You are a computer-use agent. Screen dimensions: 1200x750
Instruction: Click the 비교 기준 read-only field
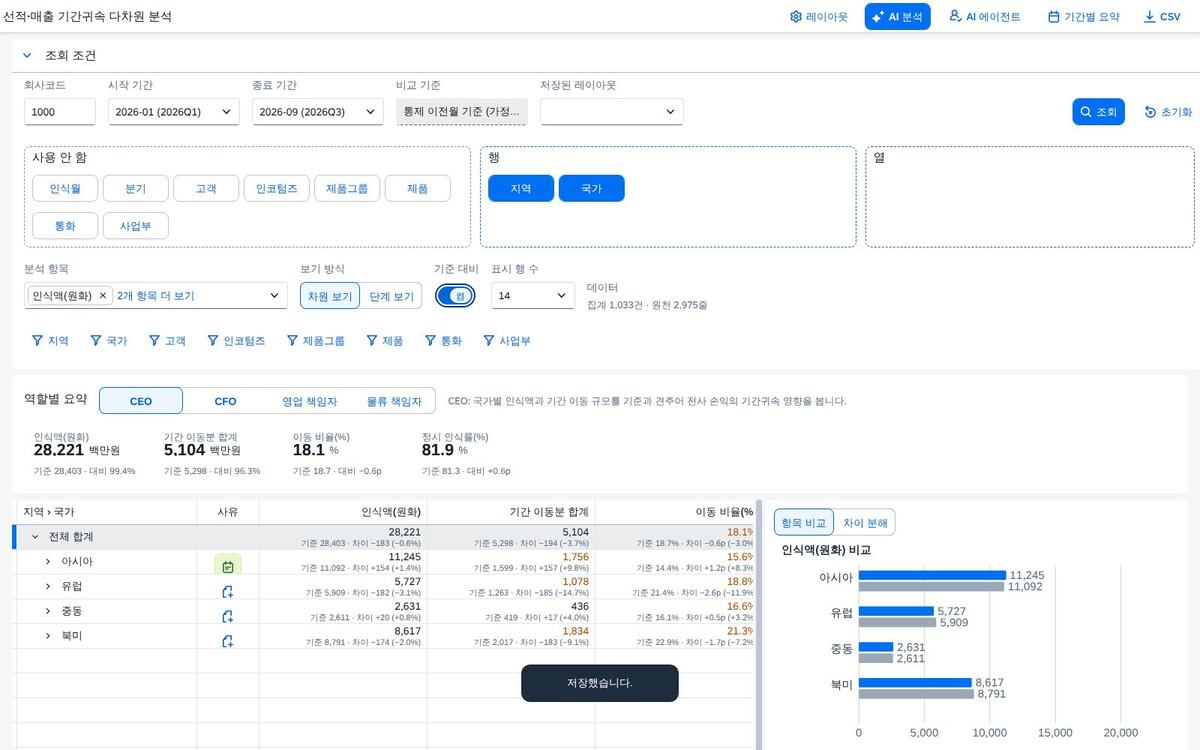[461, 112]
